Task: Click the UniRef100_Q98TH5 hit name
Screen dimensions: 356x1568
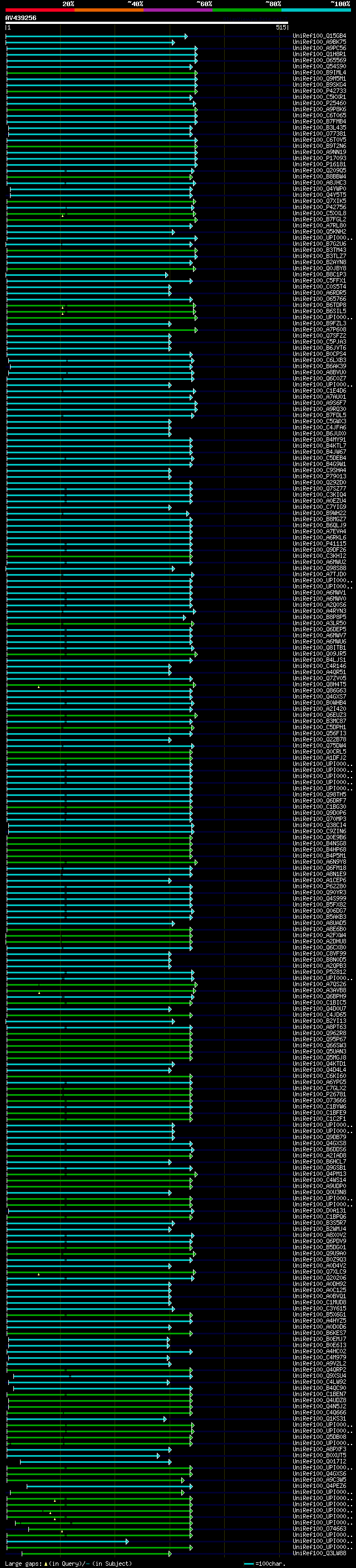Action: (x=319, y=794)
